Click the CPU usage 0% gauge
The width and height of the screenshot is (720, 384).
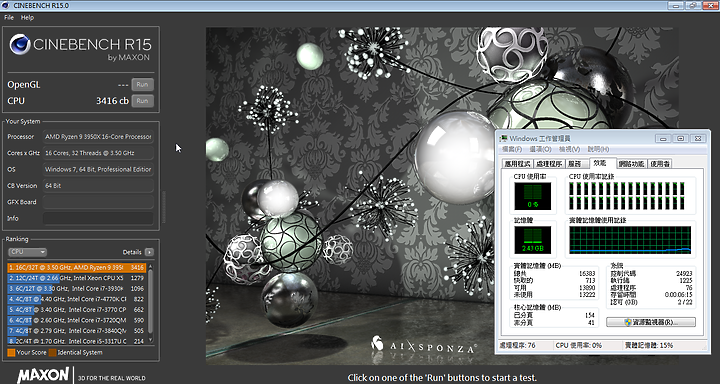coord(532,196)
